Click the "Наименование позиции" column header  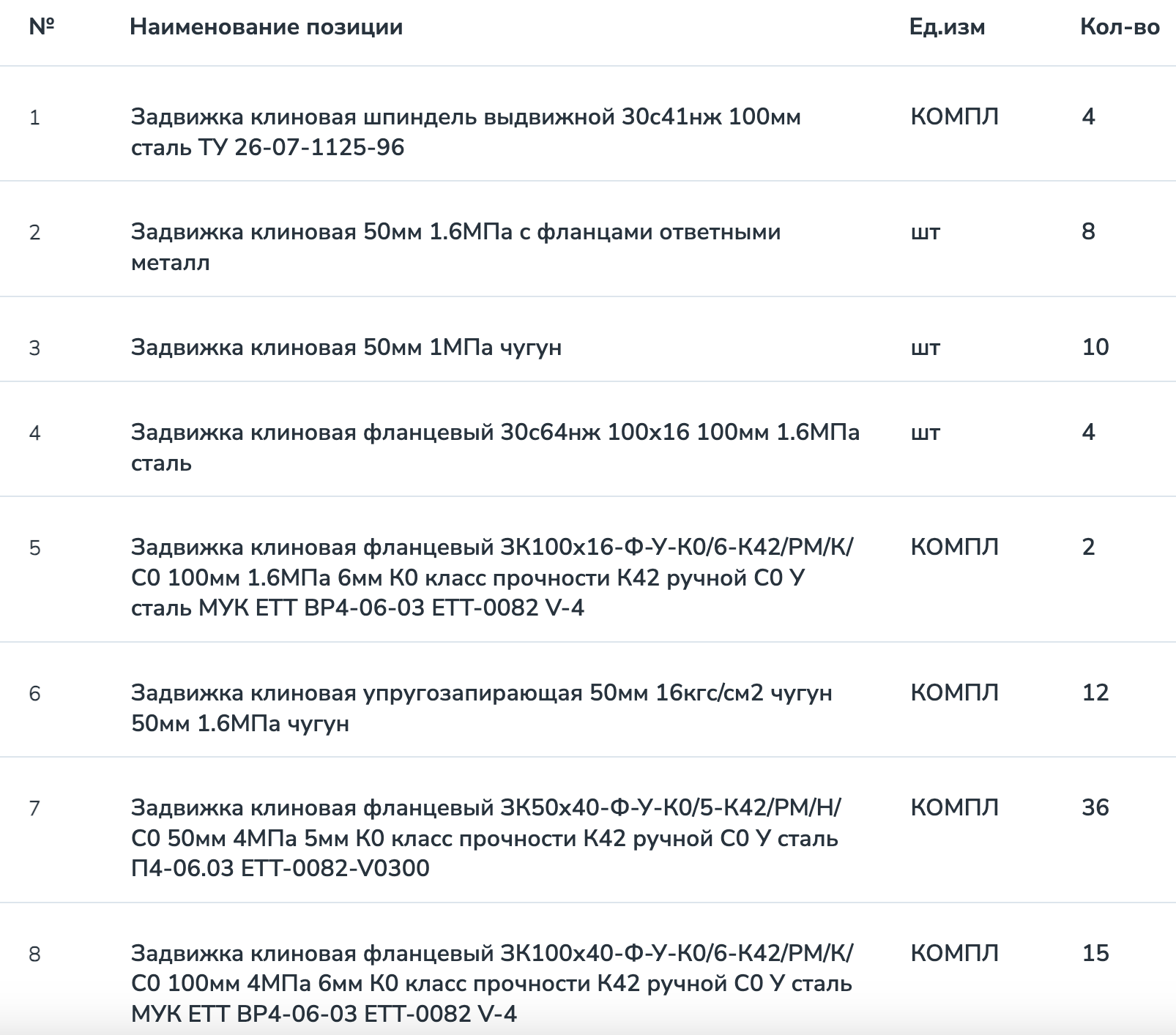[266, 27]
